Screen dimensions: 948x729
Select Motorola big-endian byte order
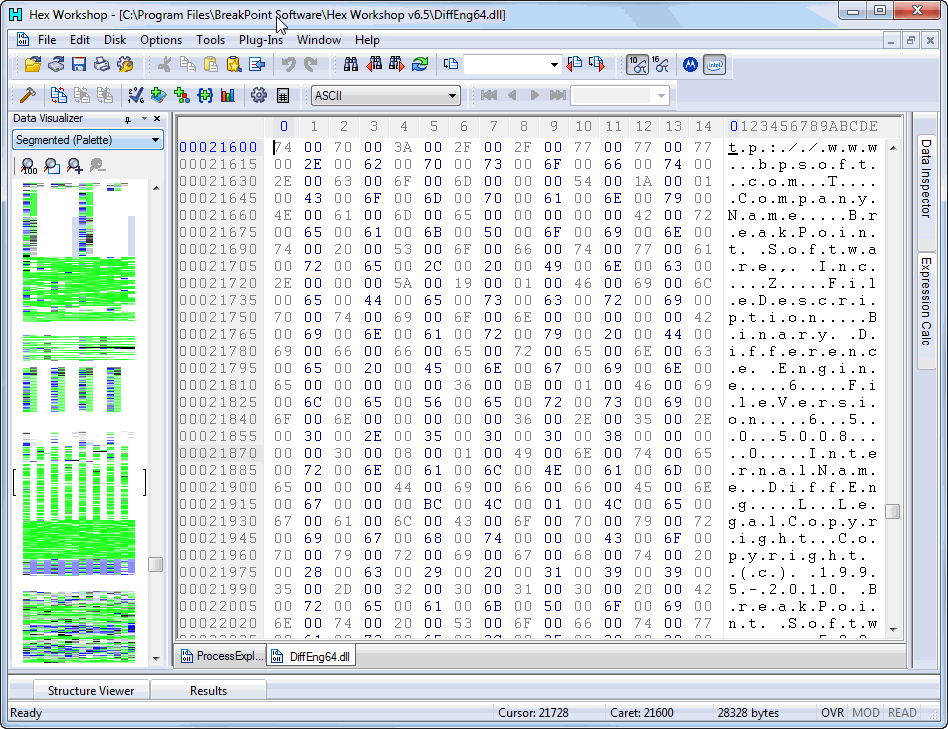(x=690, y=65)
